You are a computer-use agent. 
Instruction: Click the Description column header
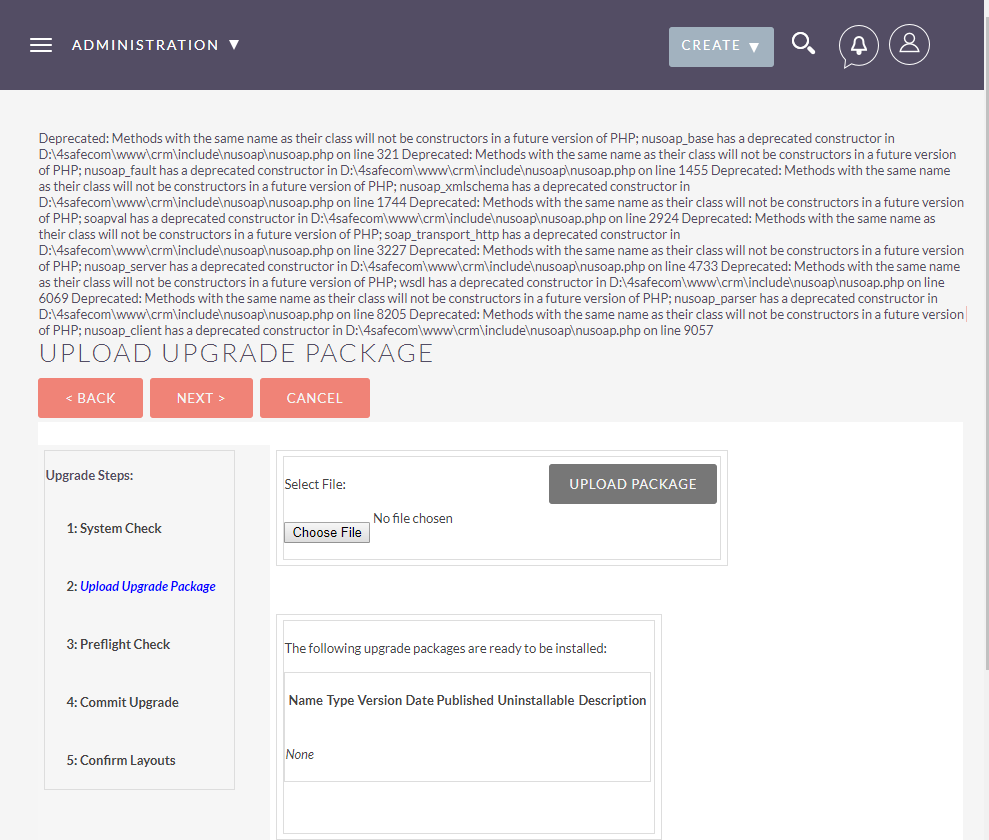[612, 701]
